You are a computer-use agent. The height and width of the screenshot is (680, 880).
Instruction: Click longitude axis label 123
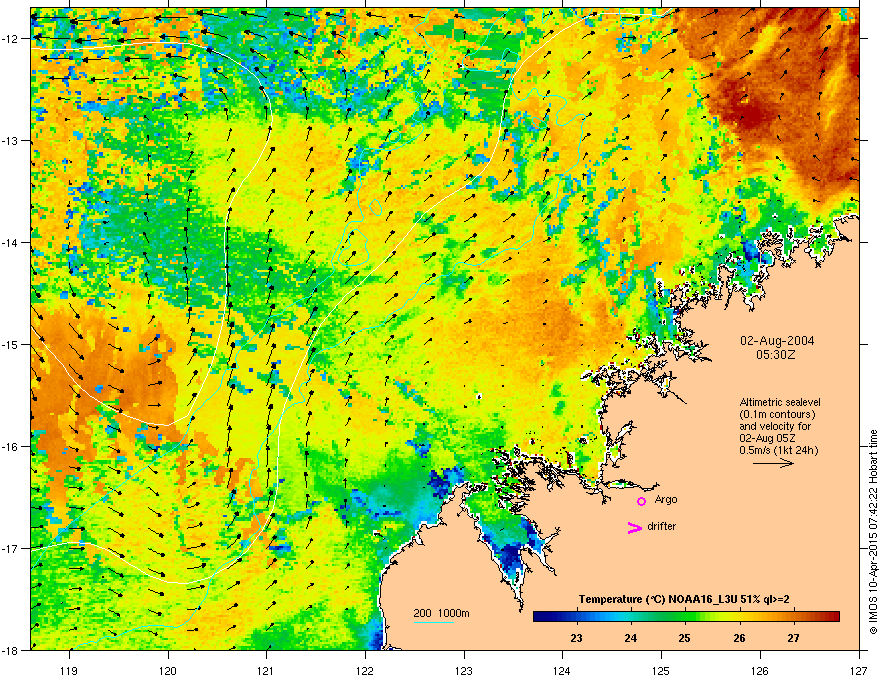(x=464, y=670)
